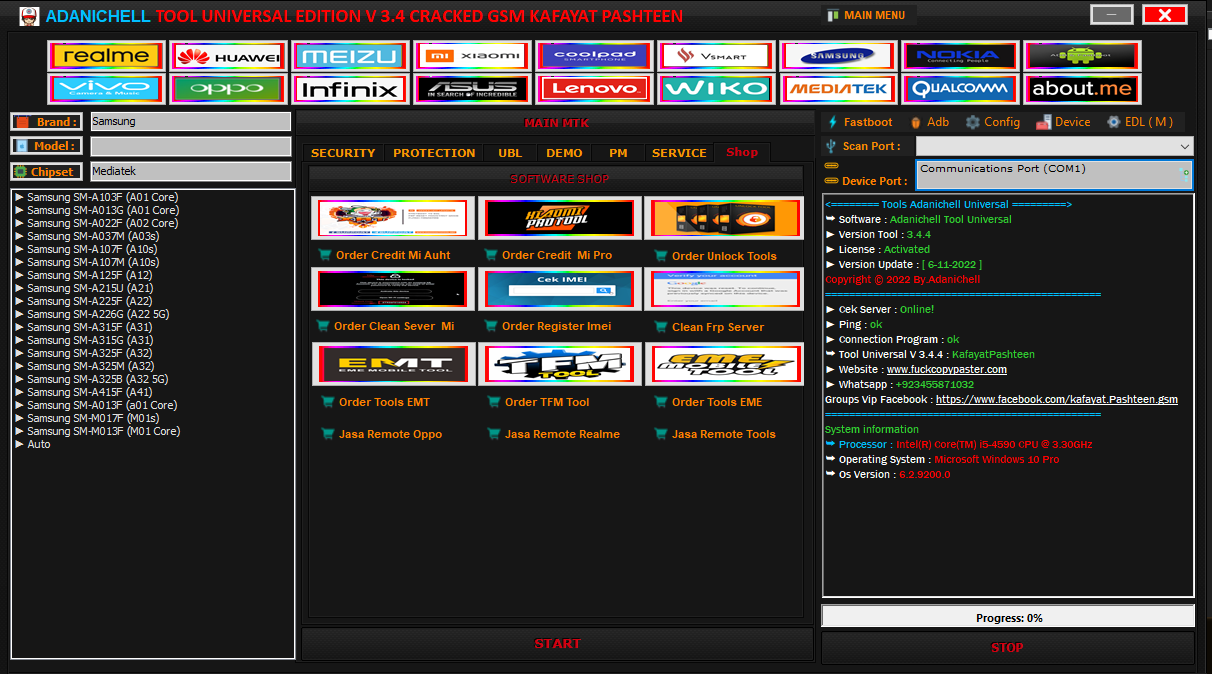Open the Clean Server Mi thumbnail

pos(393,289)
